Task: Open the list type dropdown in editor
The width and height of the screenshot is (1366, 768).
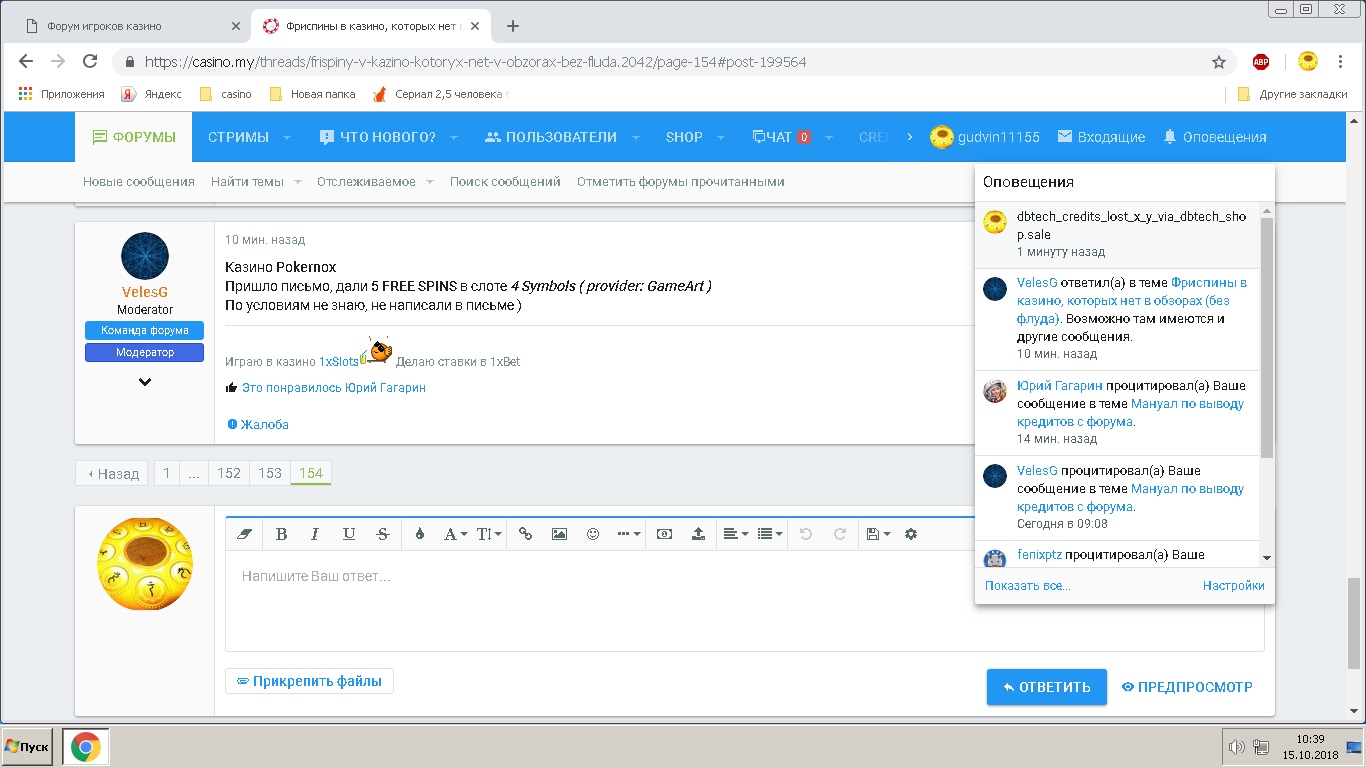Action: click(x=770, y=534)
